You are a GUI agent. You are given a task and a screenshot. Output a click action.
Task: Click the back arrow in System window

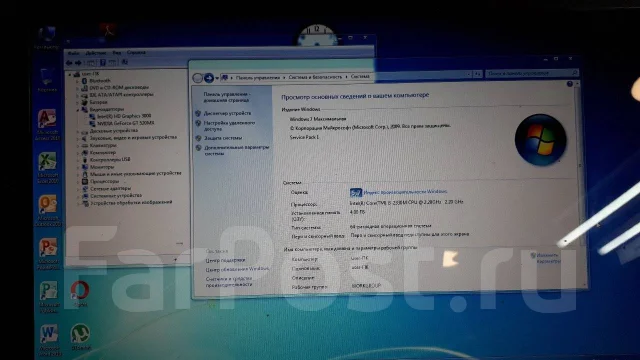pyautogui.click(x=198, y=78)
